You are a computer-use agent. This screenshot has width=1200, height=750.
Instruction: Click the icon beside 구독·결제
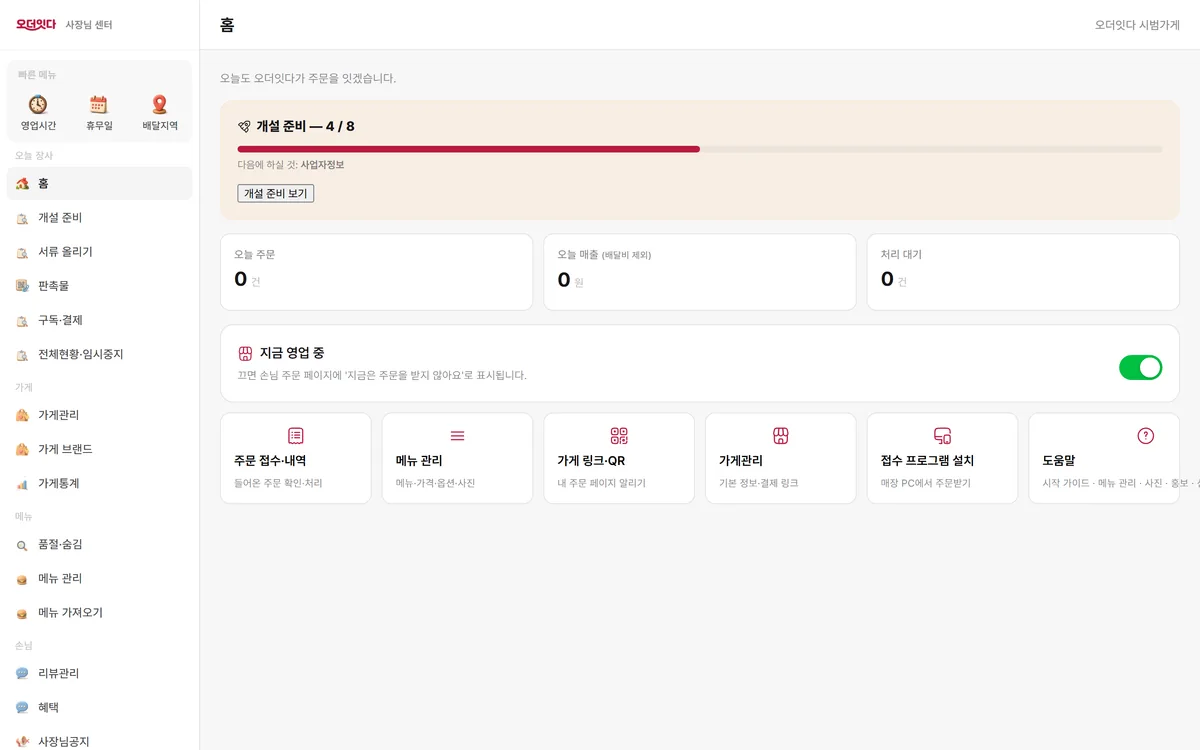(x=22, y=320)
